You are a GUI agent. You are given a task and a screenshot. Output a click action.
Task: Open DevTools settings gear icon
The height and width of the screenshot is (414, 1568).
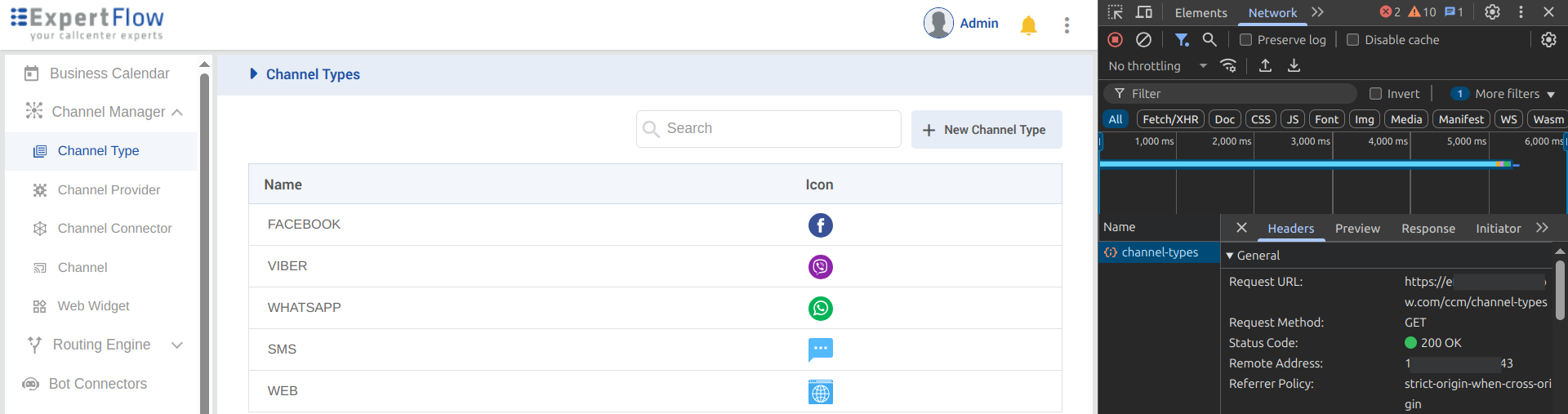click(1492, 12)
